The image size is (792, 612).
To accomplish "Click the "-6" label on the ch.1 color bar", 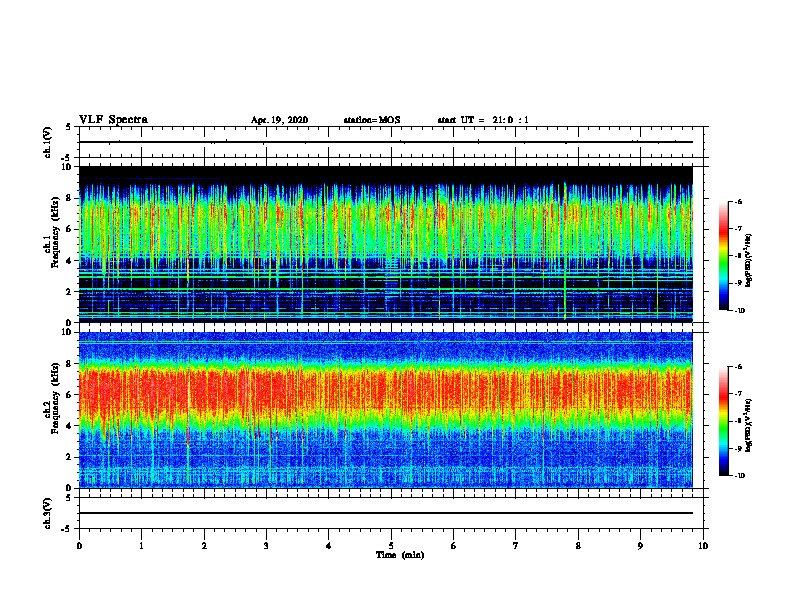I will (x=738, y=202).
